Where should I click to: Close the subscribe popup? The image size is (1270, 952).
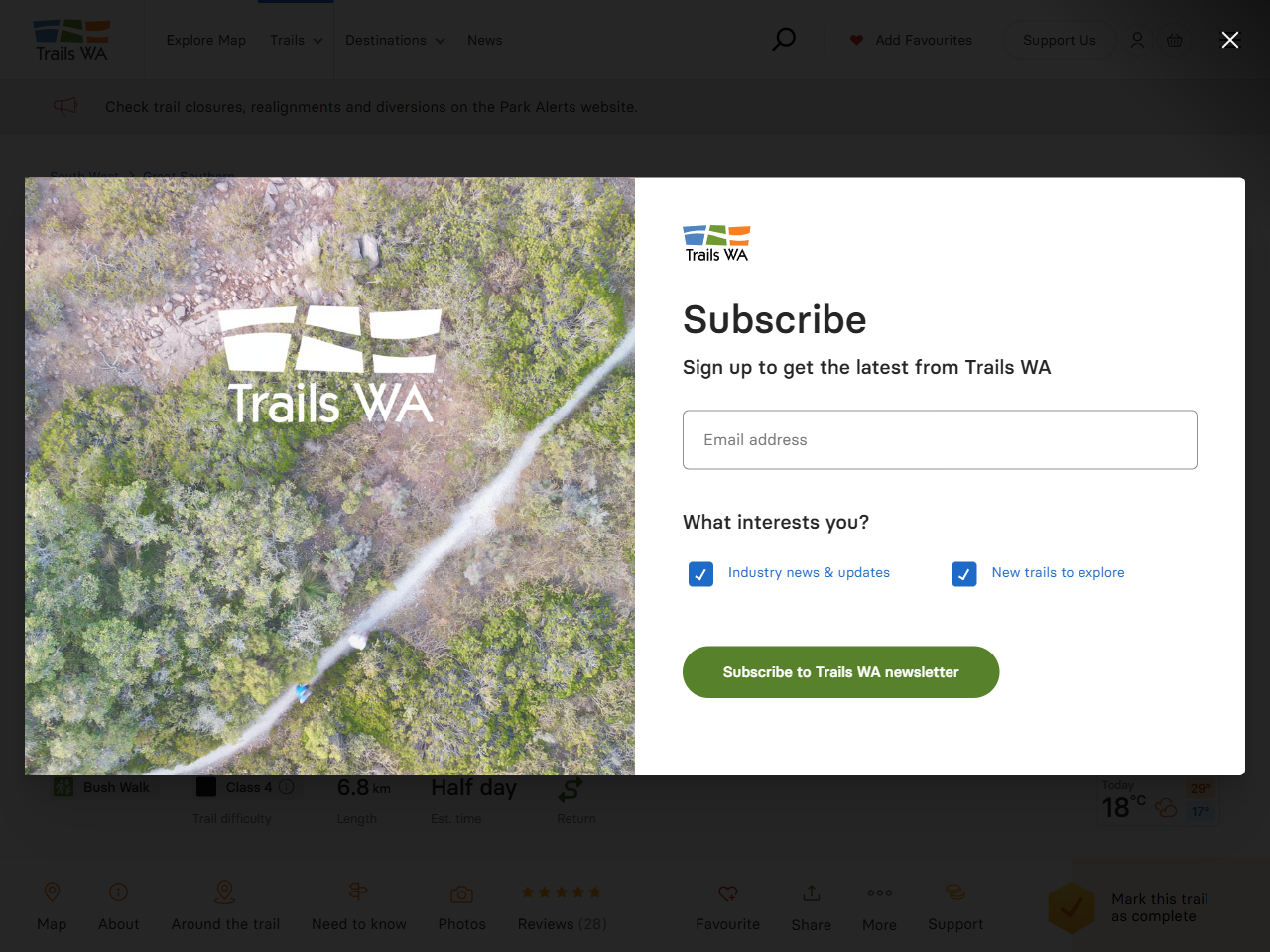tap(1230, 40)
